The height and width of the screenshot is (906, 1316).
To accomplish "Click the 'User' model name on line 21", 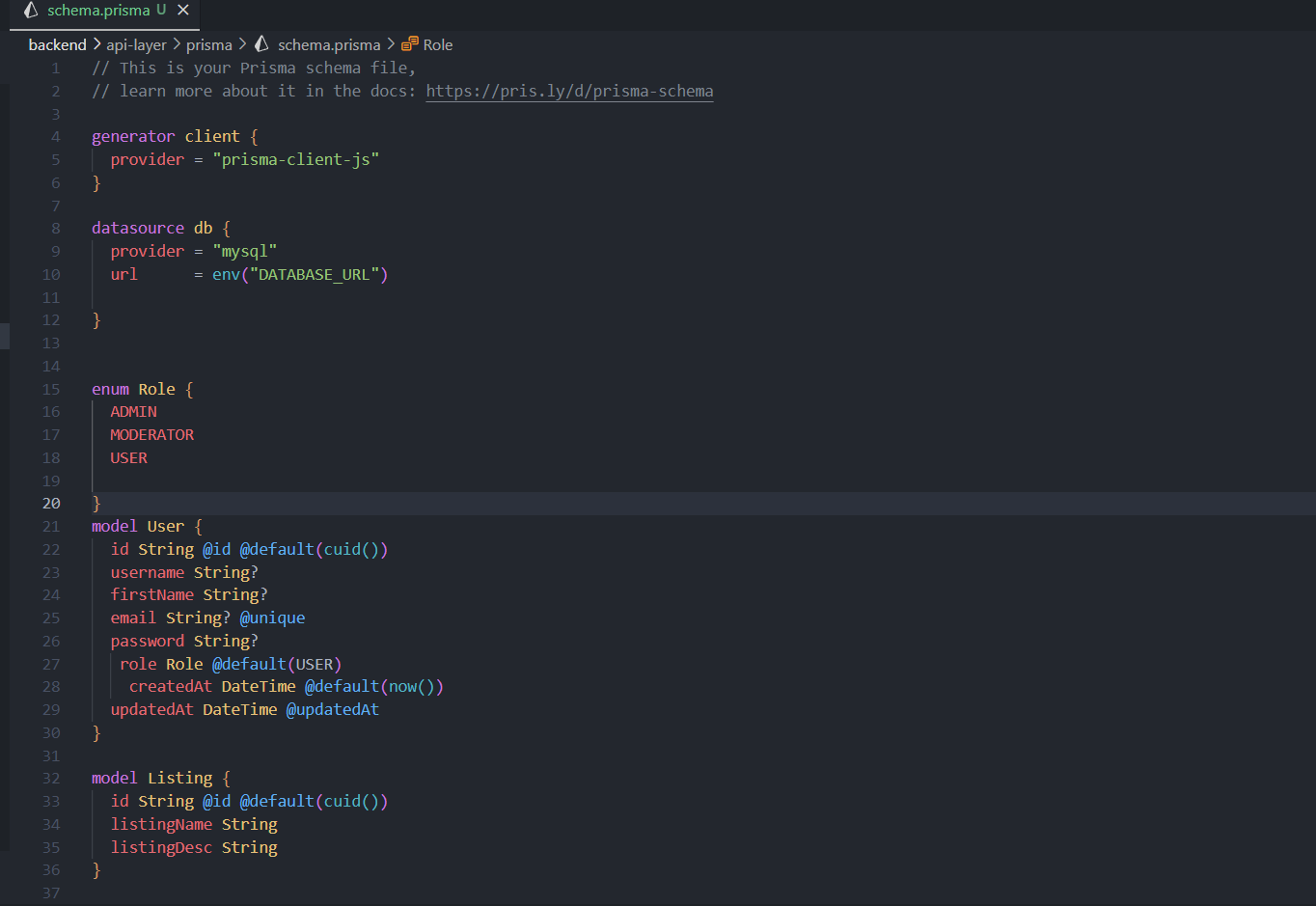I will pyautogui.click(x=166, y=527).
